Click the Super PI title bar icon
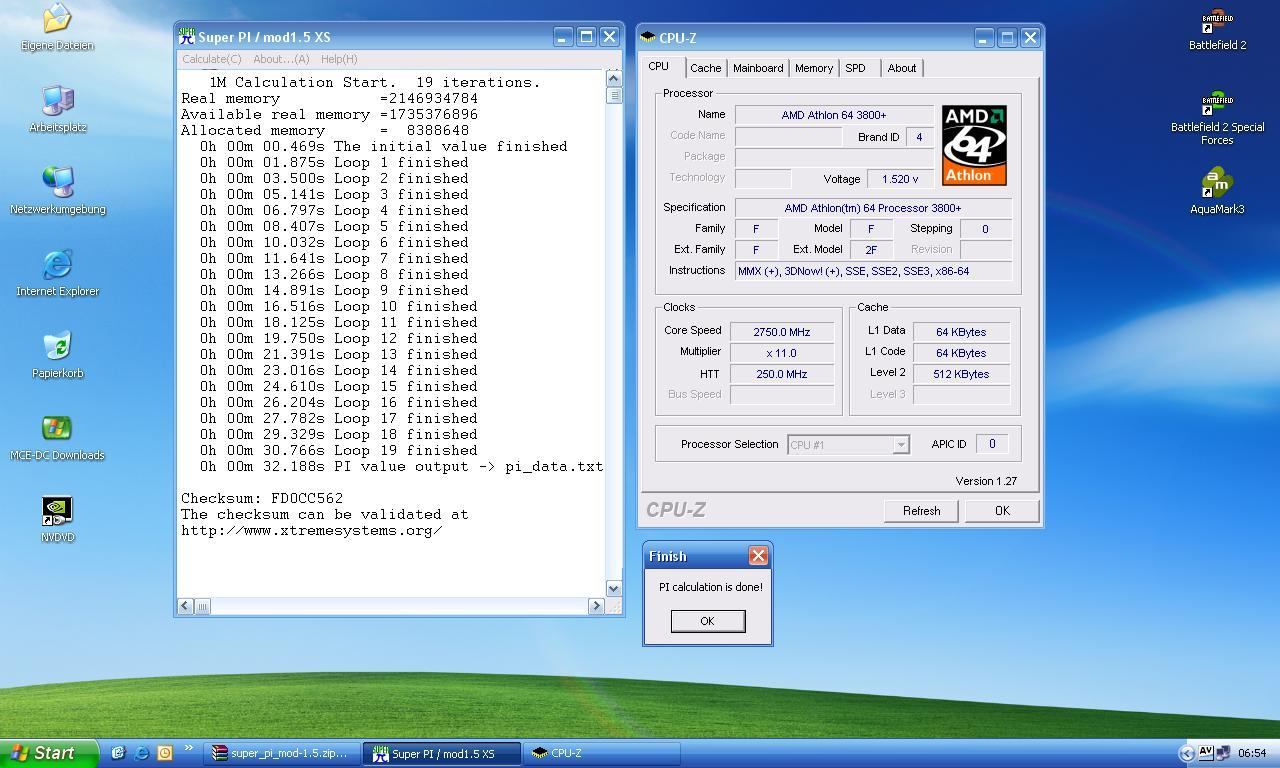The width and height of the screenshot is (1280, 768). coord(187,37)
